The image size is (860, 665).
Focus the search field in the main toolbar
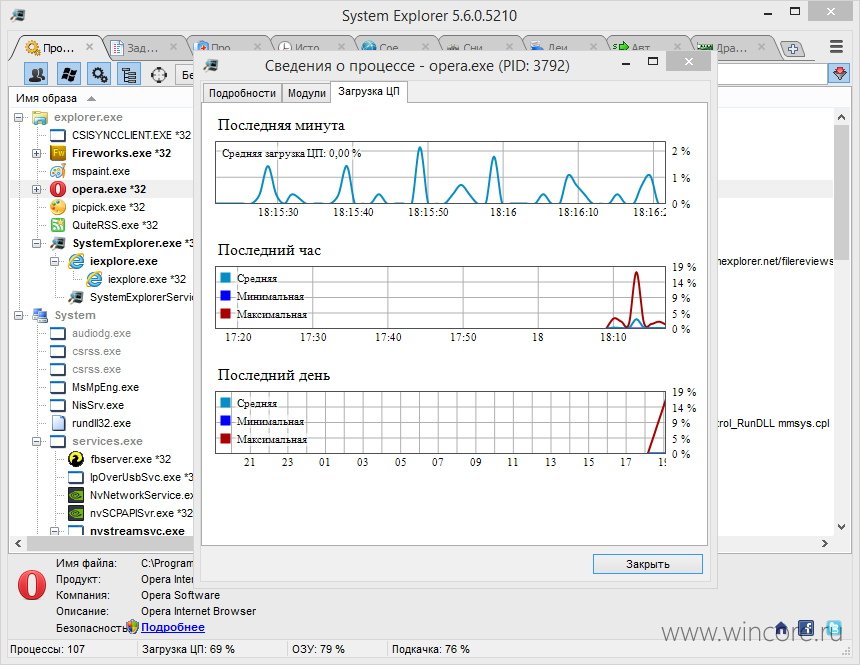click(x=771, y=74)
